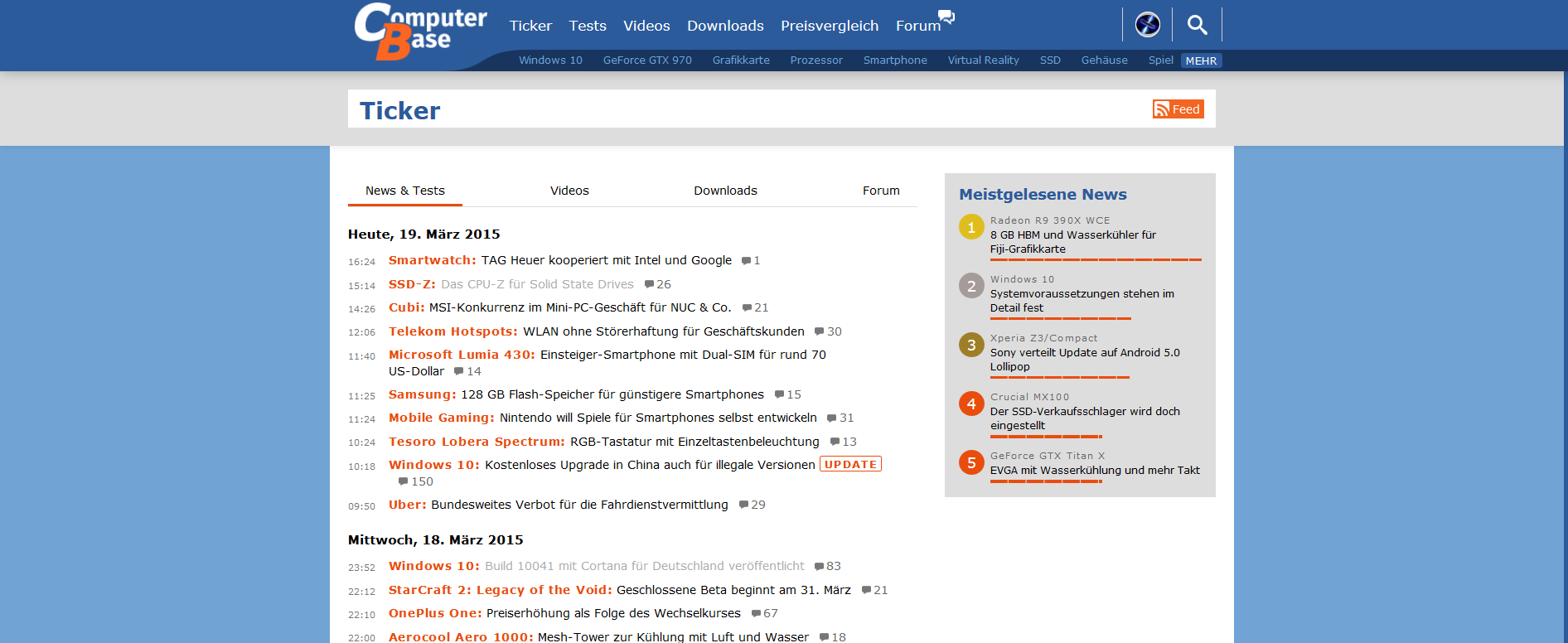Click the brown number 3 ranking badge
Image resolution: width=1568 pixels, height=643 pixels.
click(971, 344)
